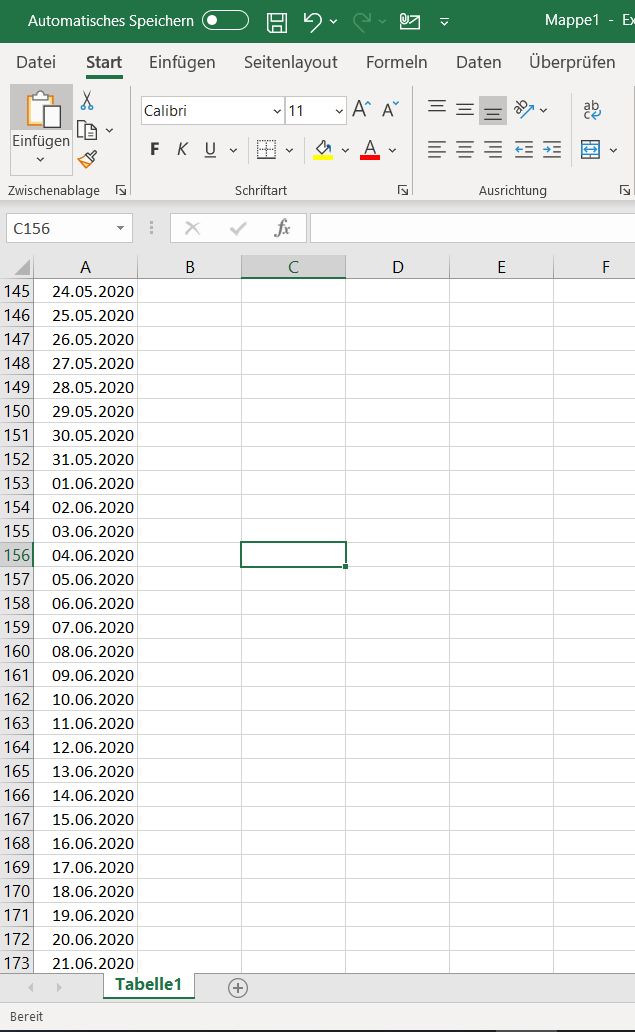Open the borders dropdown arrow
The height and width of the screenshot is (1032, 635).
[290, 150]
